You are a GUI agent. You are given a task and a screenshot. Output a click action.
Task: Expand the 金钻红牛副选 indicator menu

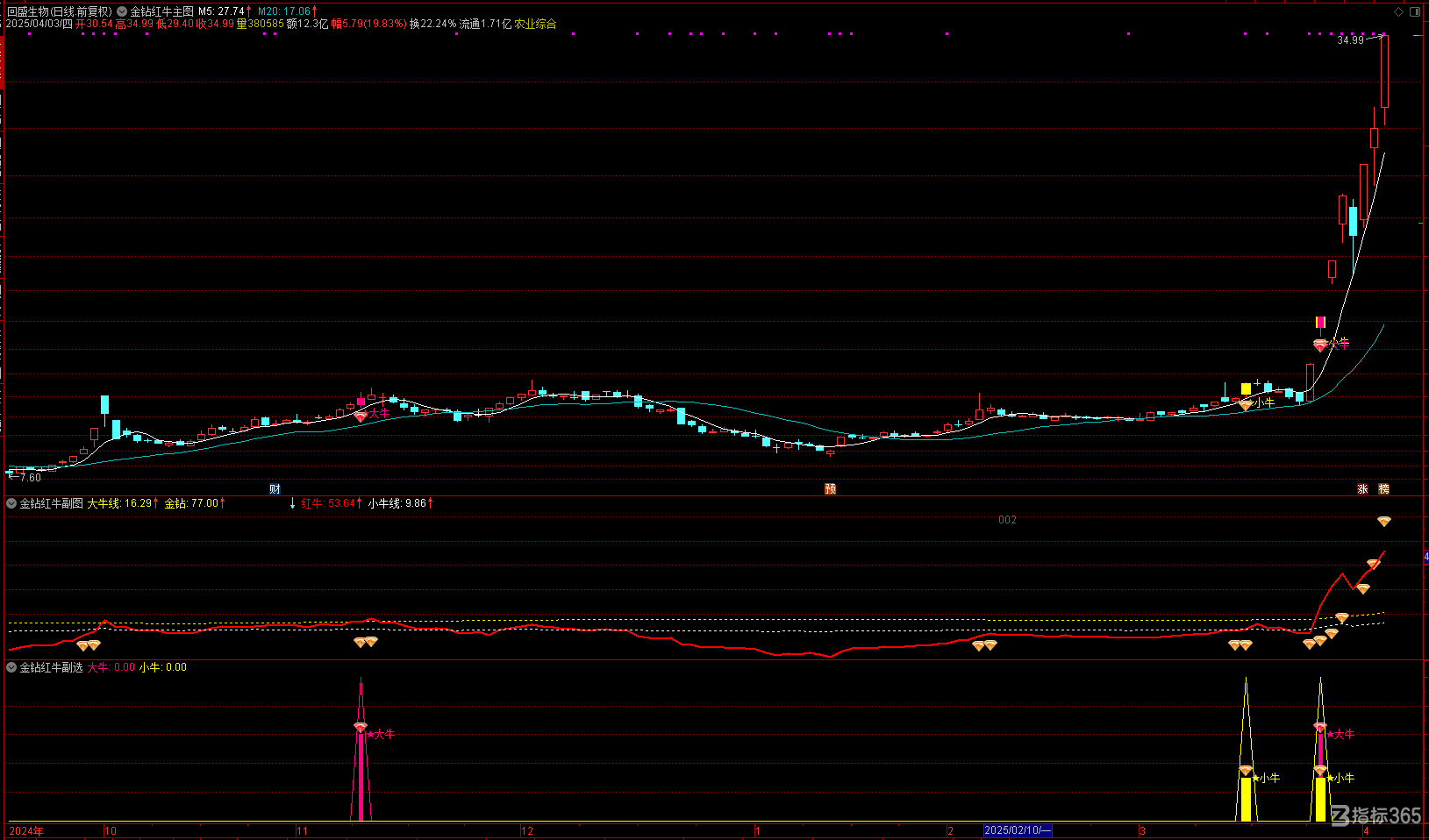tap(11, 667)
